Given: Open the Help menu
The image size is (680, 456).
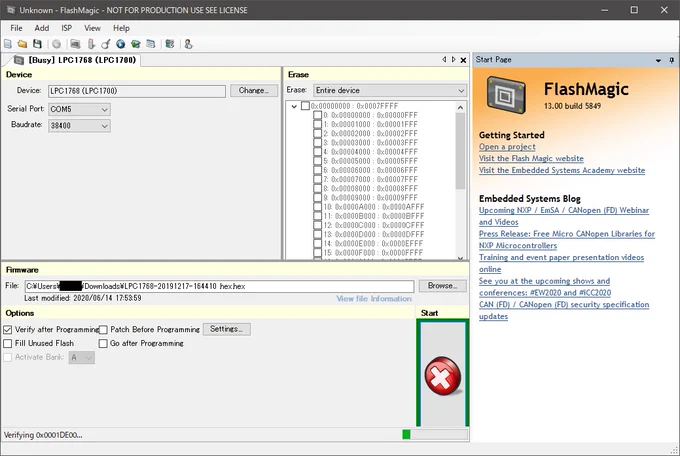Looking at the screenshot, I should click(121, 28).
